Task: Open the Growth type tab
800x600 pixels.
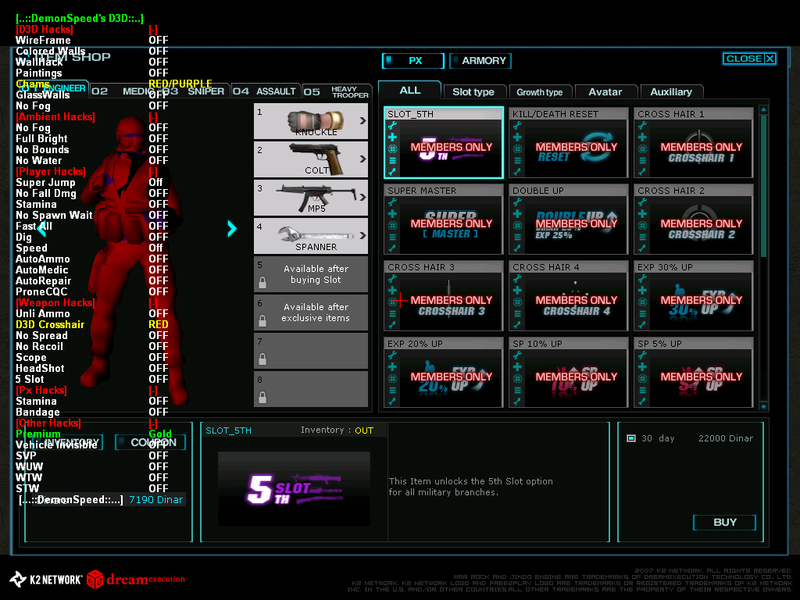Action: tap(539, 92)
